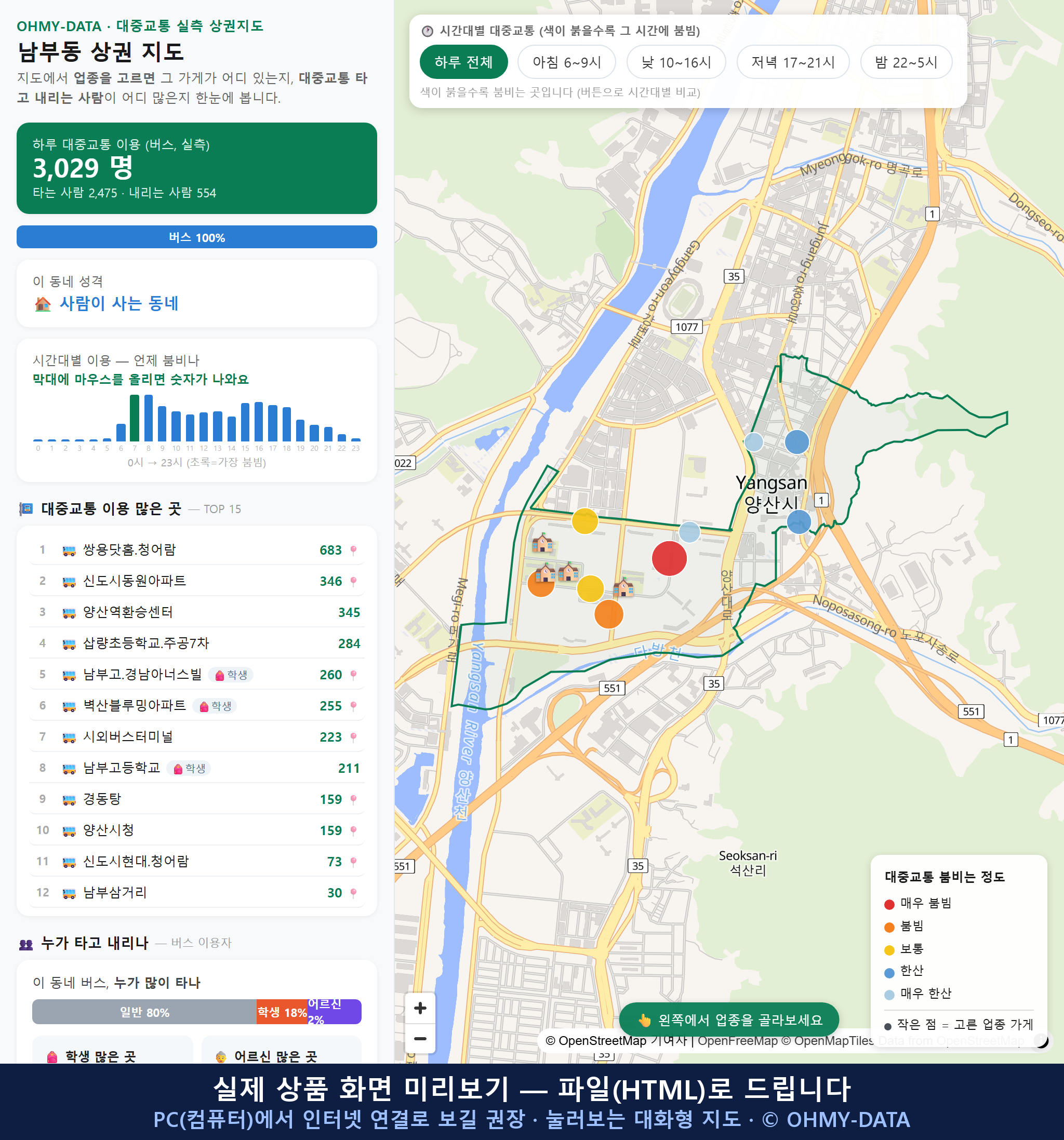Click the map pin icon for 남부삼거리
This screenshot has height=1140, width=1064.
pos(353,893)
